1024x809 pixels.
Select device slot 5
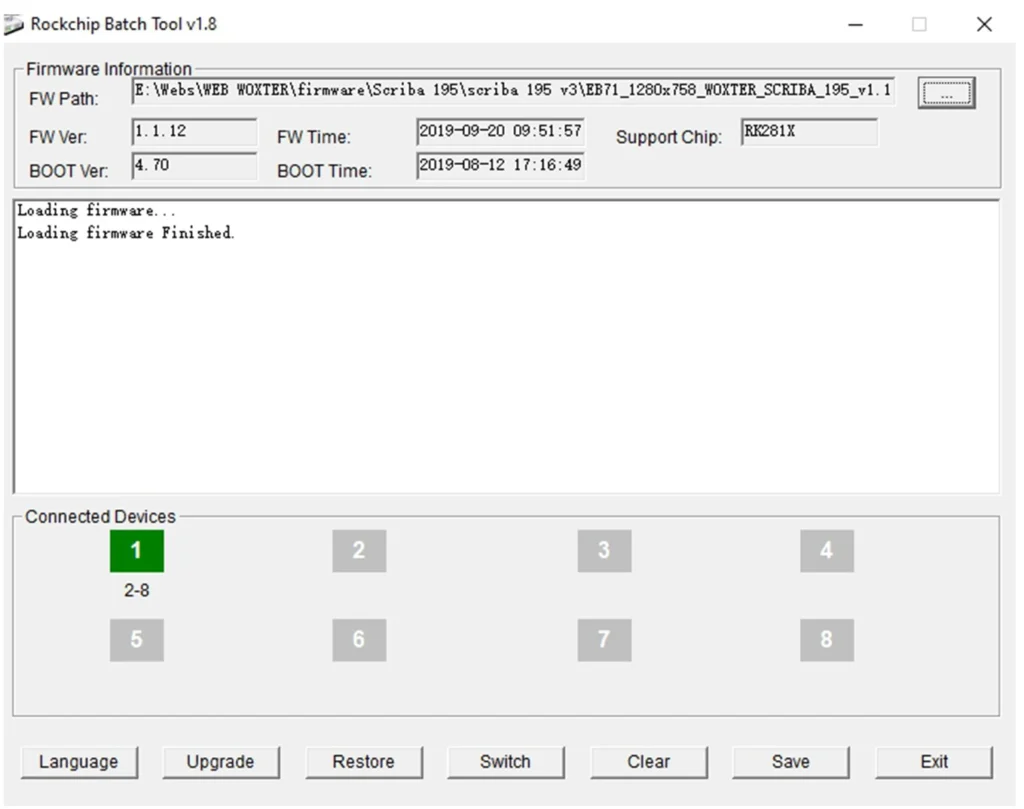coord(136,640)
